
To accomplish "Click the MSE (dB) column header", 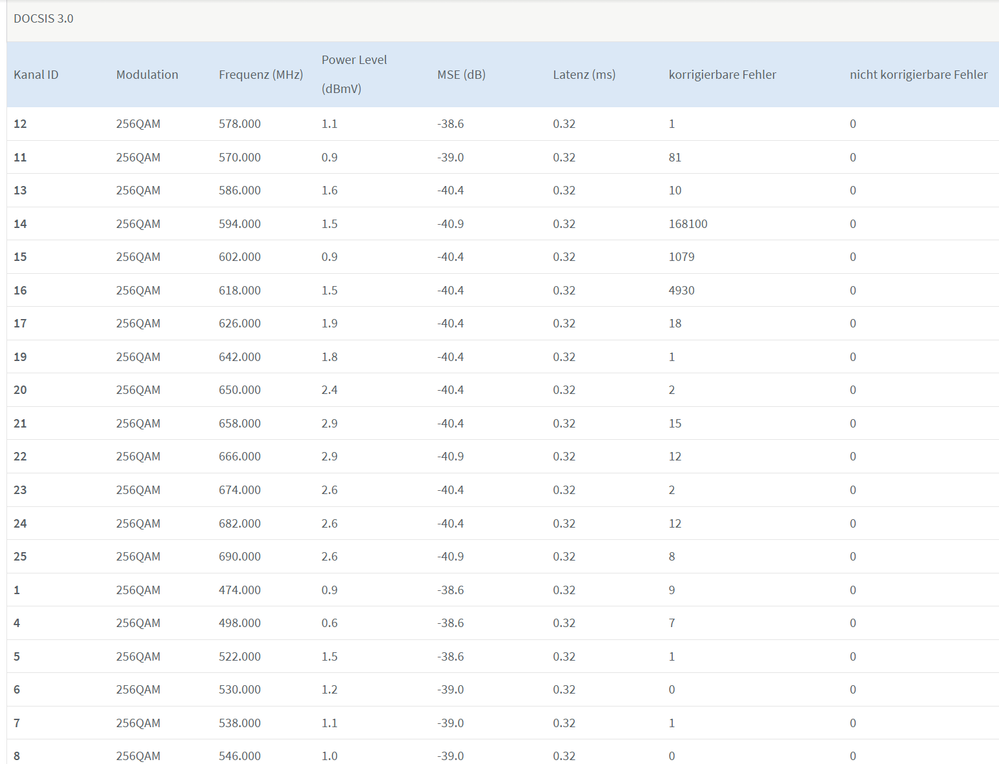I will coord(461,75).
